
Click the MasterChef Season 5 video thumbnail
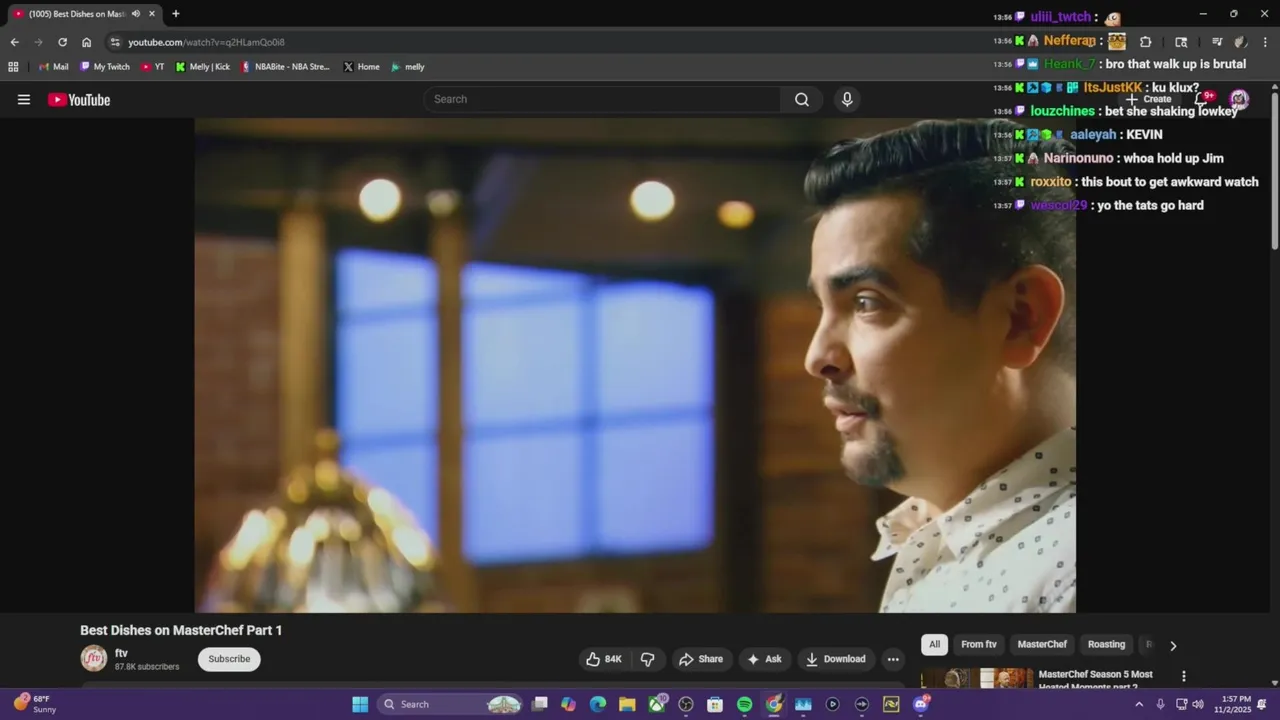[977, 678]
